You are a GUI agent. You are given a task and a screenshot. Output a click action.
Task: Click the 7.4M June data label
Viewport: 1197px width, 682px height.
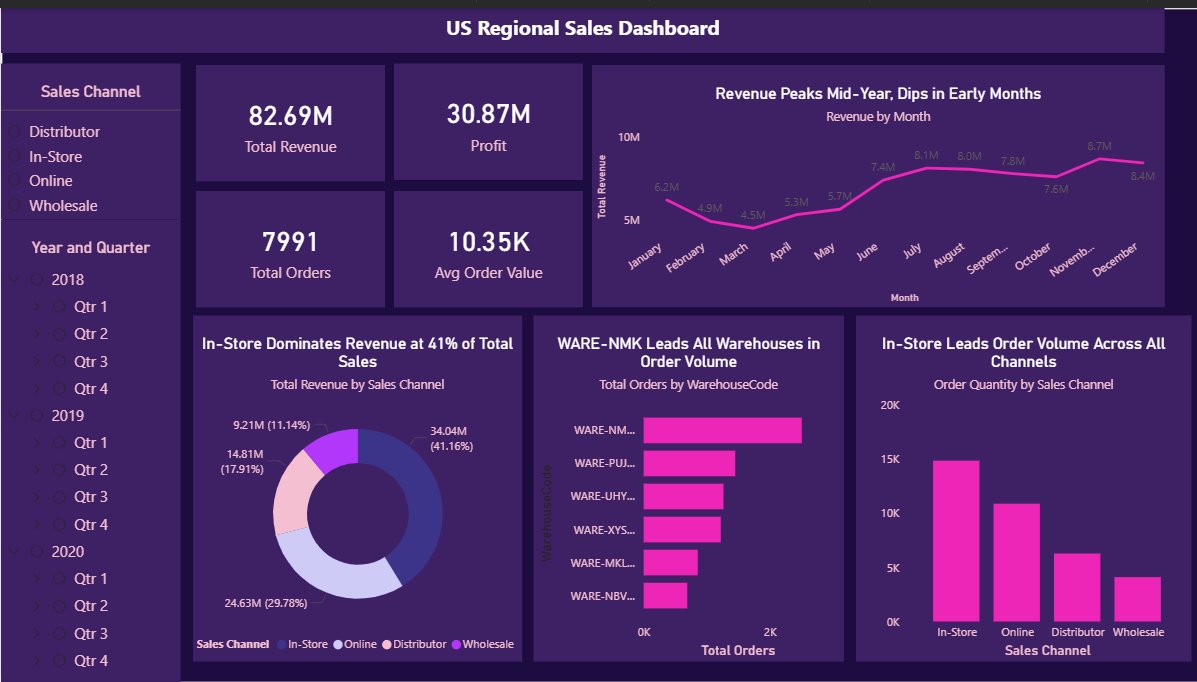click(x=882, y=167)
